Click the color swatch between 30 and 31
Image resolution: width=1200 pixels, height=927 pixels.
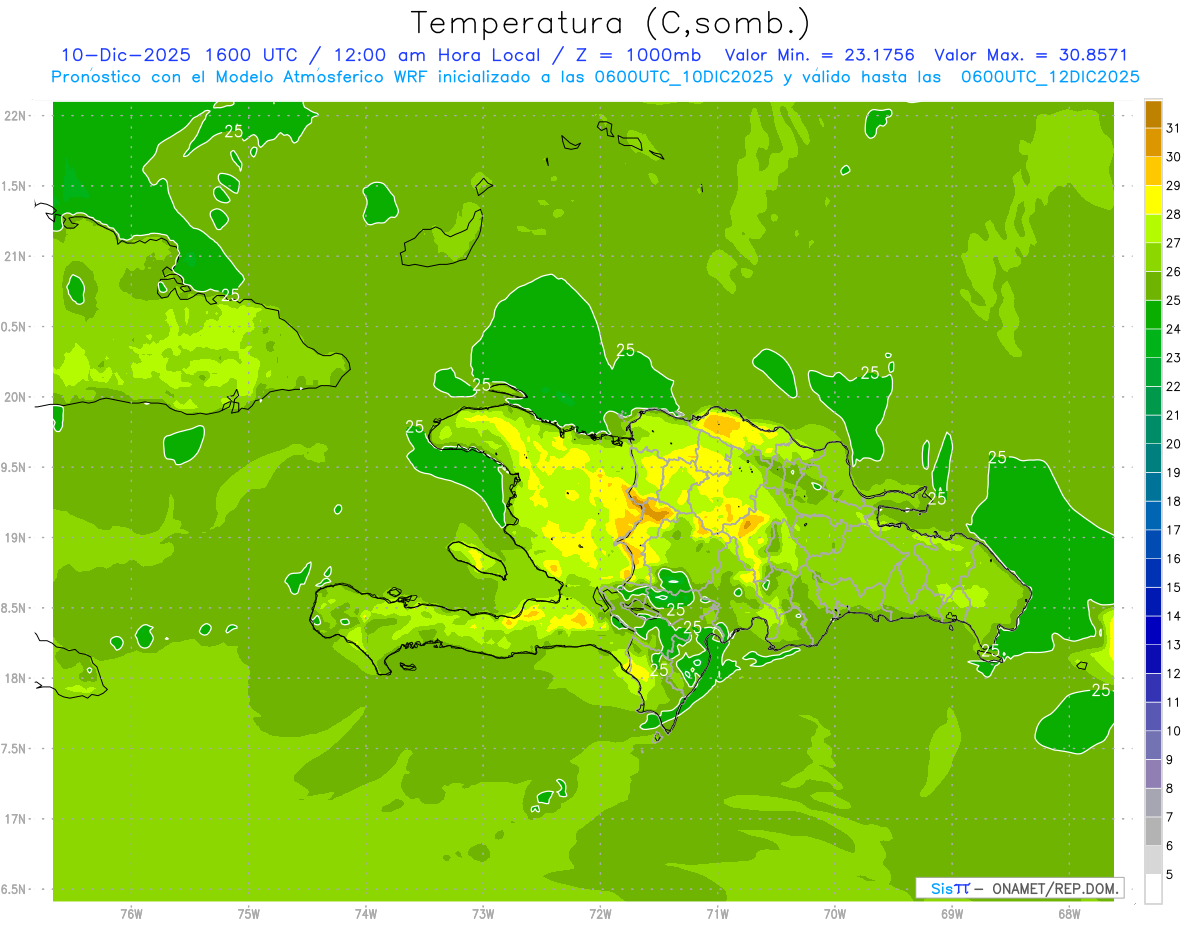click(1153, 143)
